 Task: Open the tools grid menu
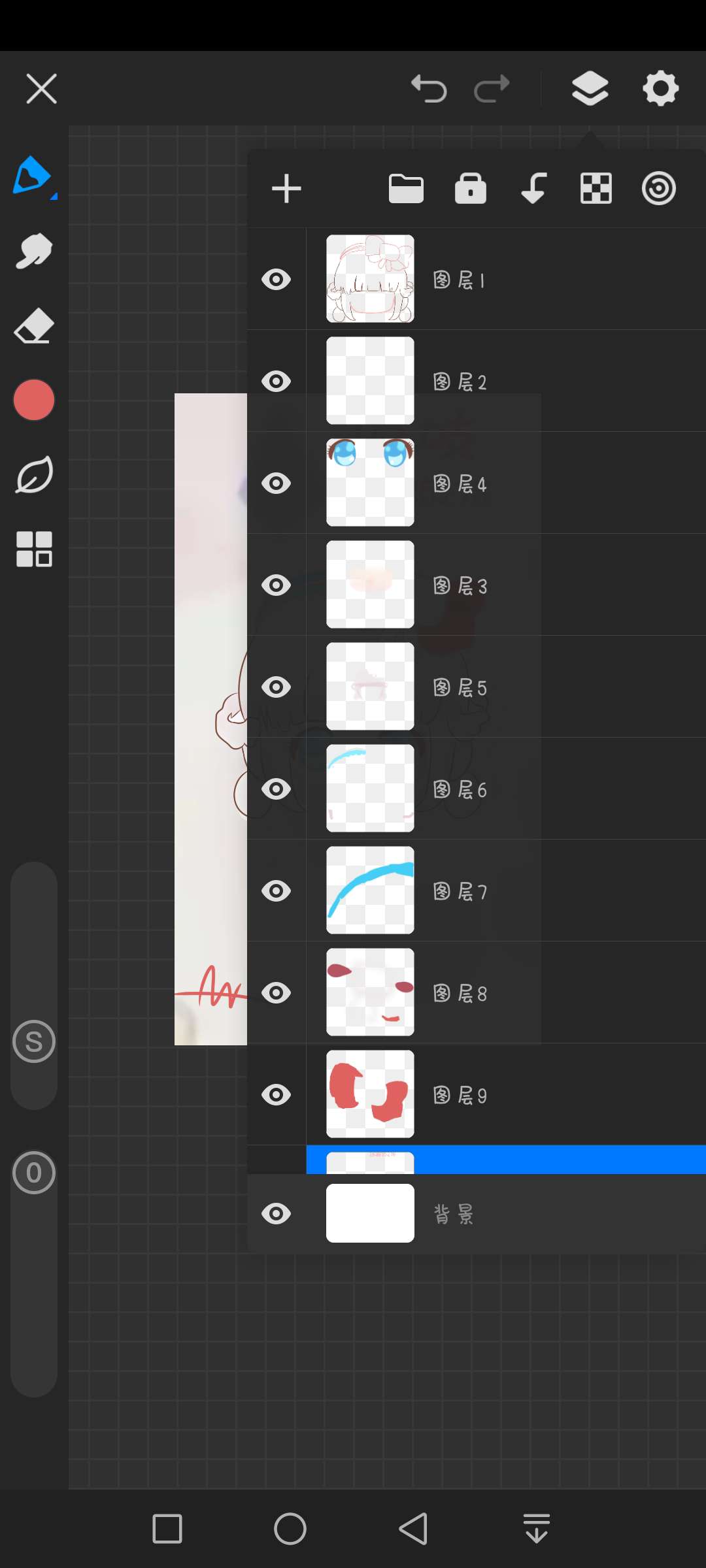pos(34,549)
